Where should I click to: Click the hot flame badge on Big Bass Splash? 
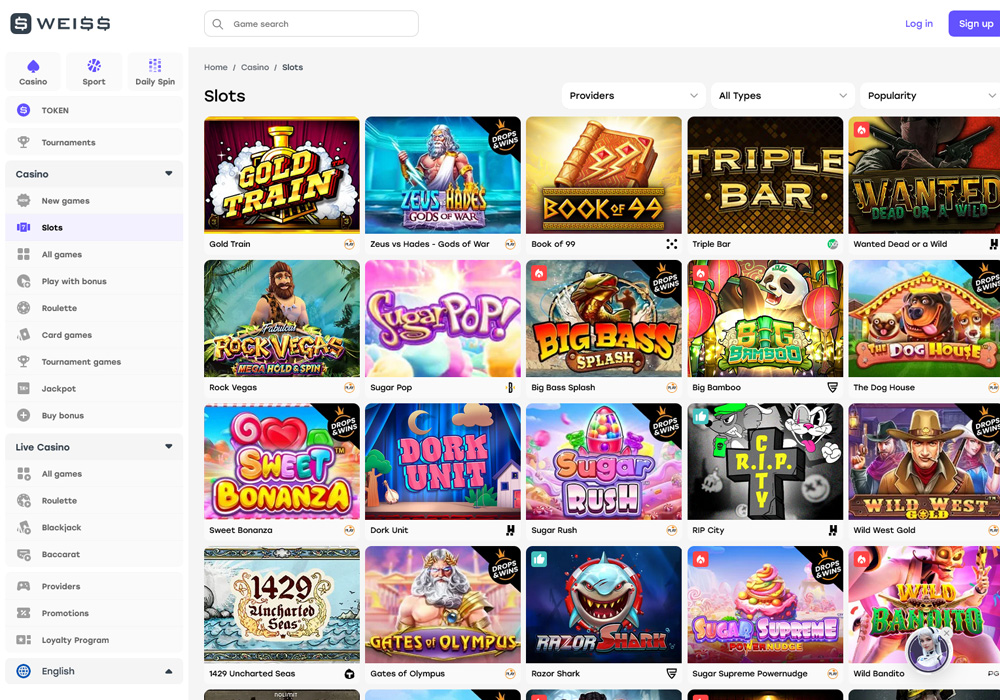pos(539,273)
